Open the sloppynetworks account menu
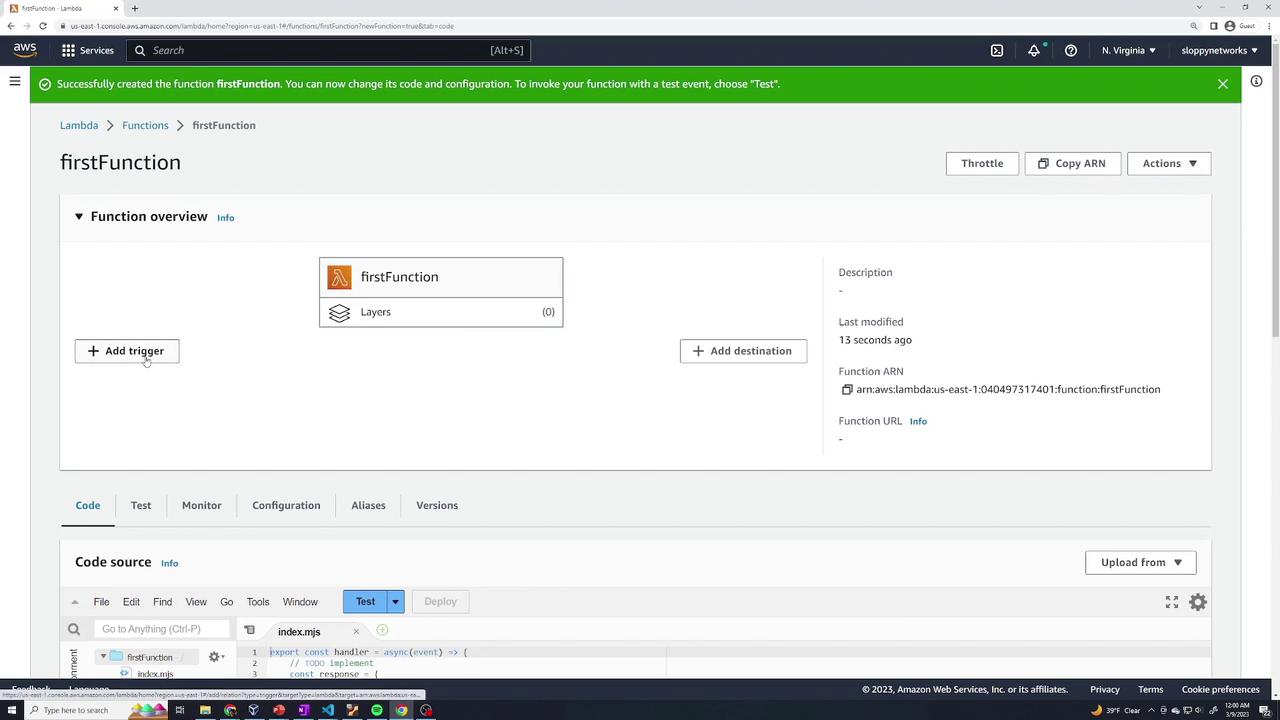 point(1220,50)
